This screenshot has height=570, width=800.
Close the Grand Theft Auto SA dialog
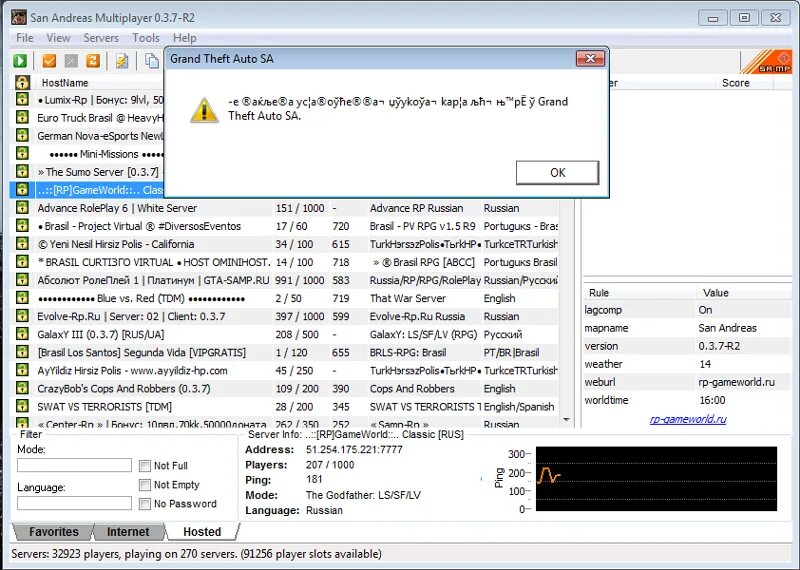pos(590,59)
